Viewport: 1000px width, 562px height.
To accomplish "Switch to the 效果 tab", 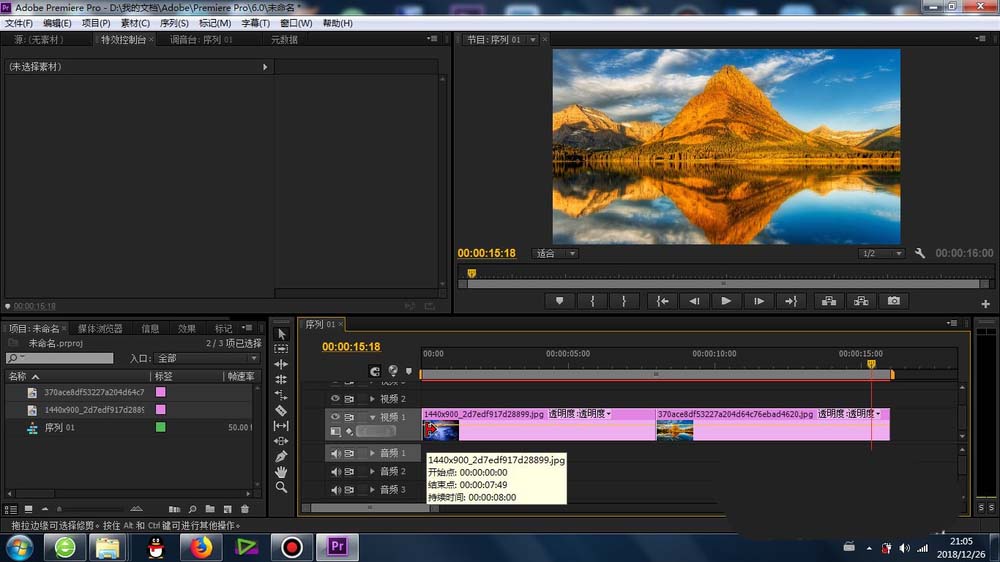I will click(x=186, y=329).
